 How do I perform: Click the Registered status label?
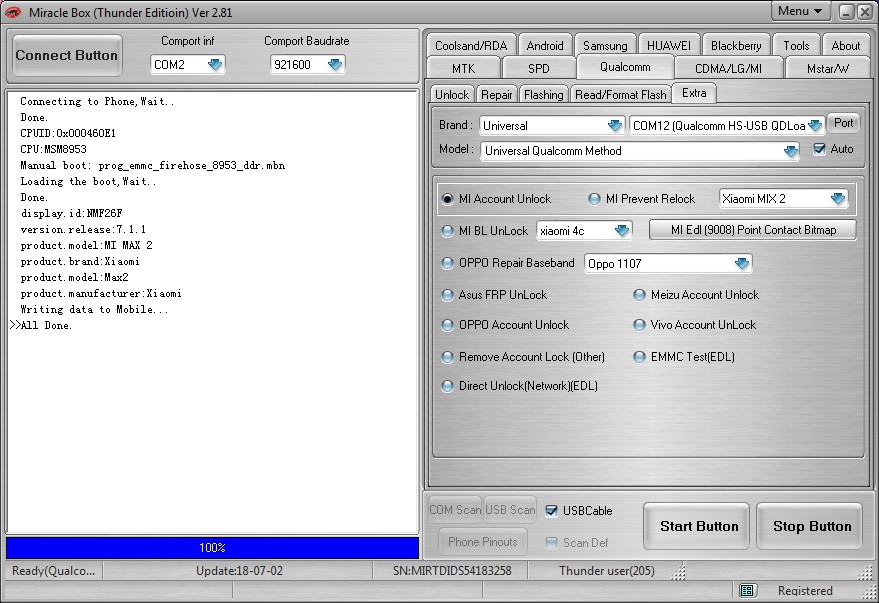[805, 590]
